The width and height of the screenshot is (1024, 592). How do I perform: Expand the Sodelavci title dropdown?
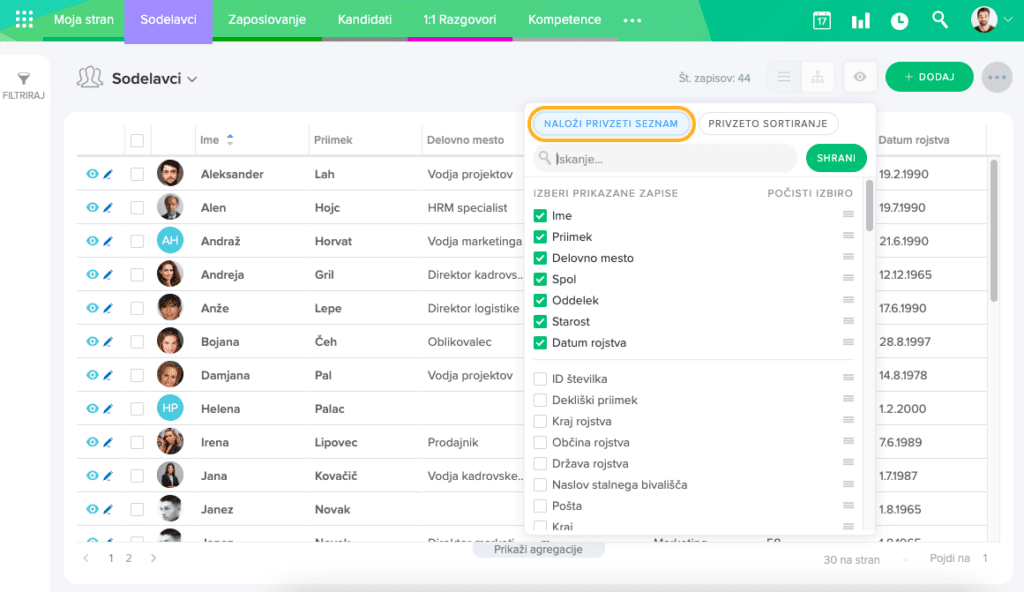click(192, 79)
